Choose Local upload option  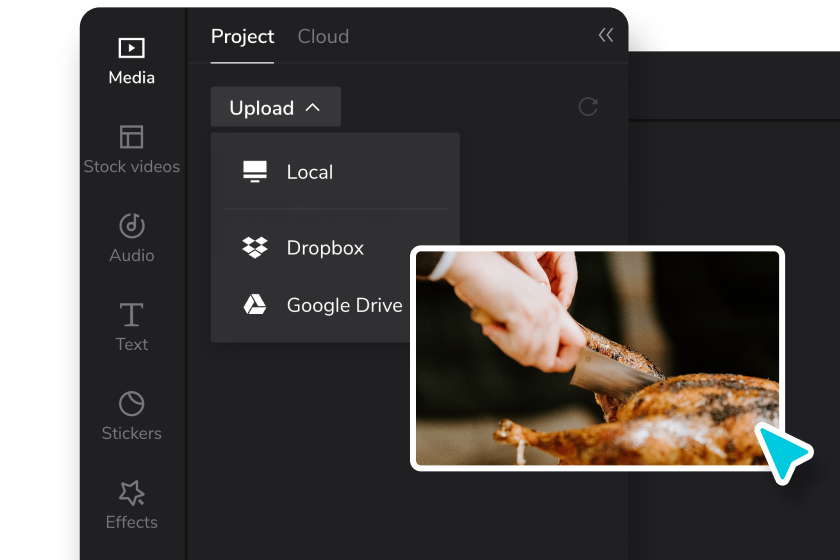click(335, 172)
